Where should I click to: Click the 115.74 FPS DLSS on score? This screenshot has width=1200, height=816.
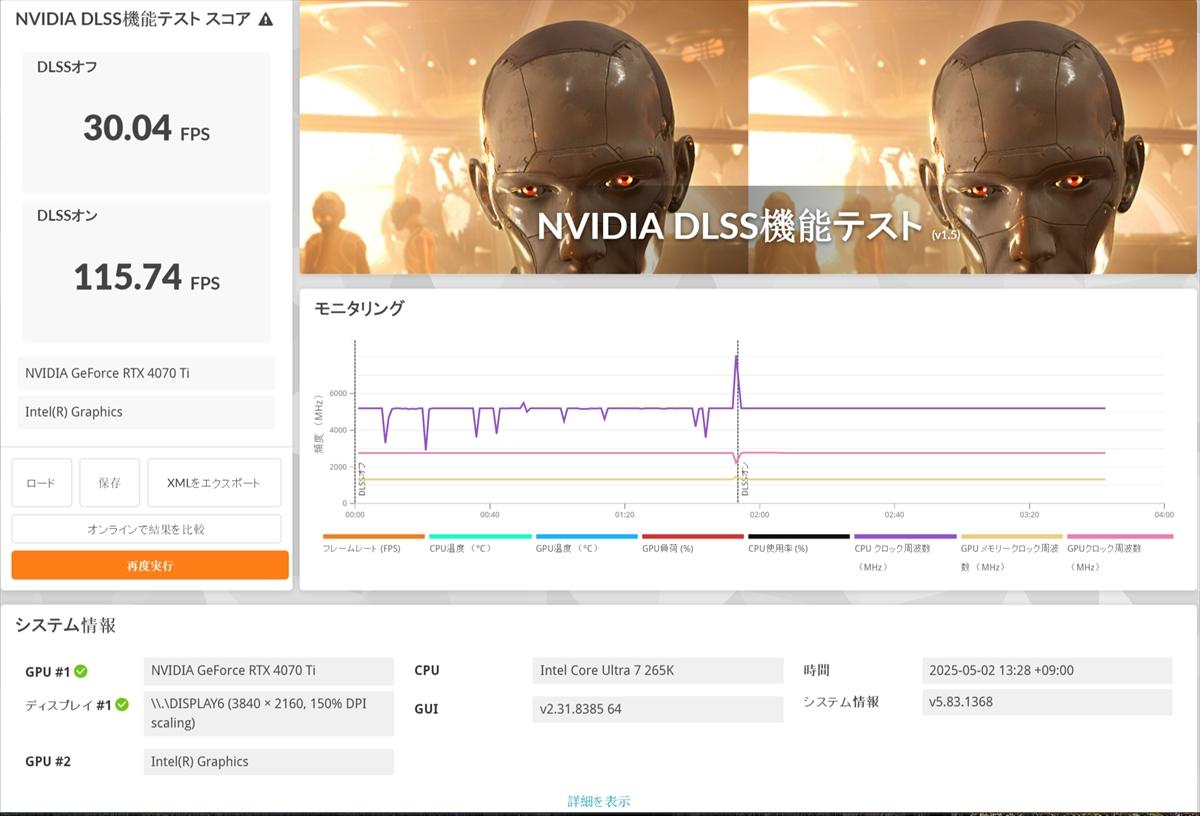pos(146,277)
